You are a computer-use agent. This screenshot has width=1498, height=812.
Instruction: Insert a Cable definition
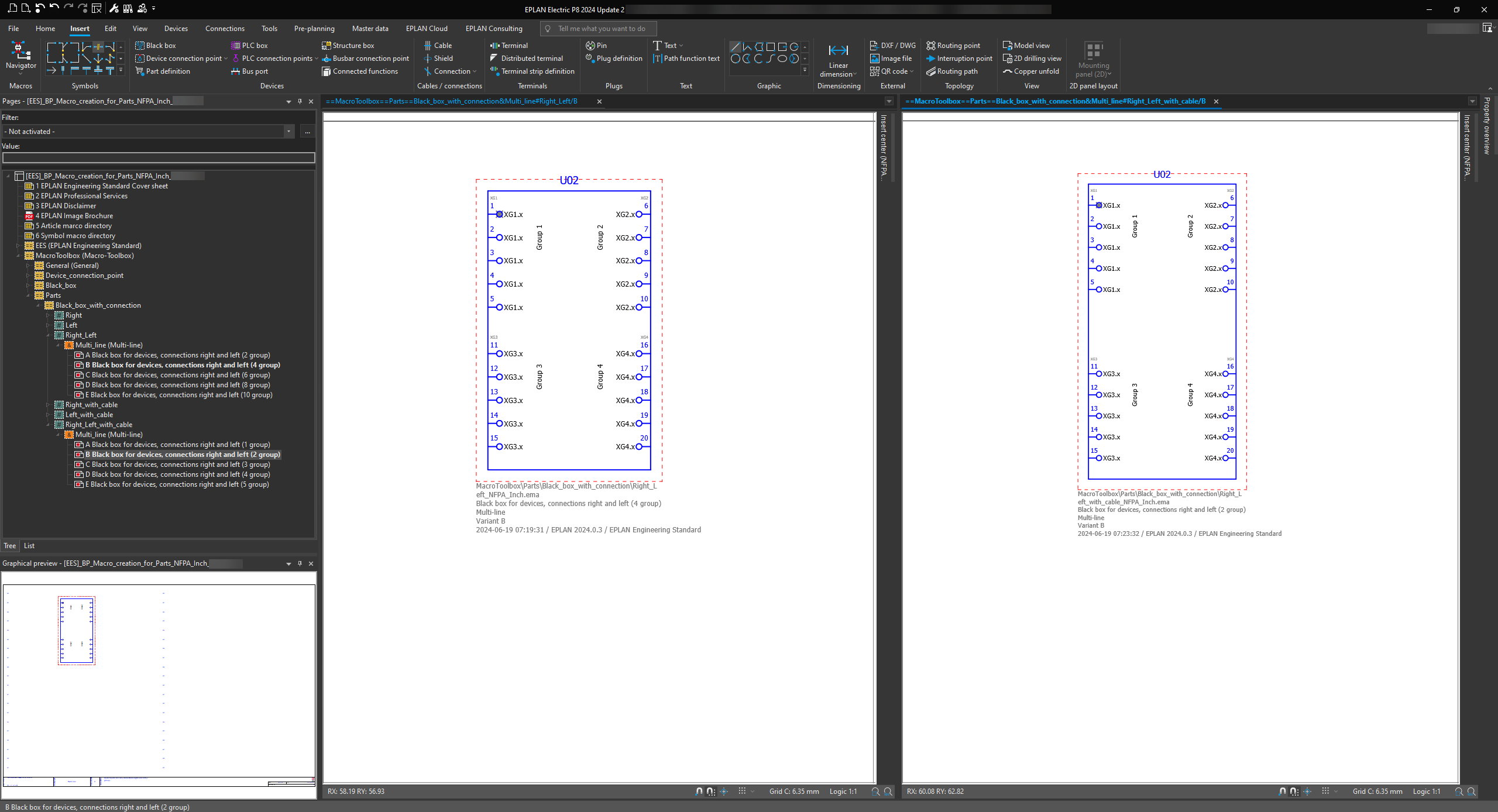click(438, 45)
